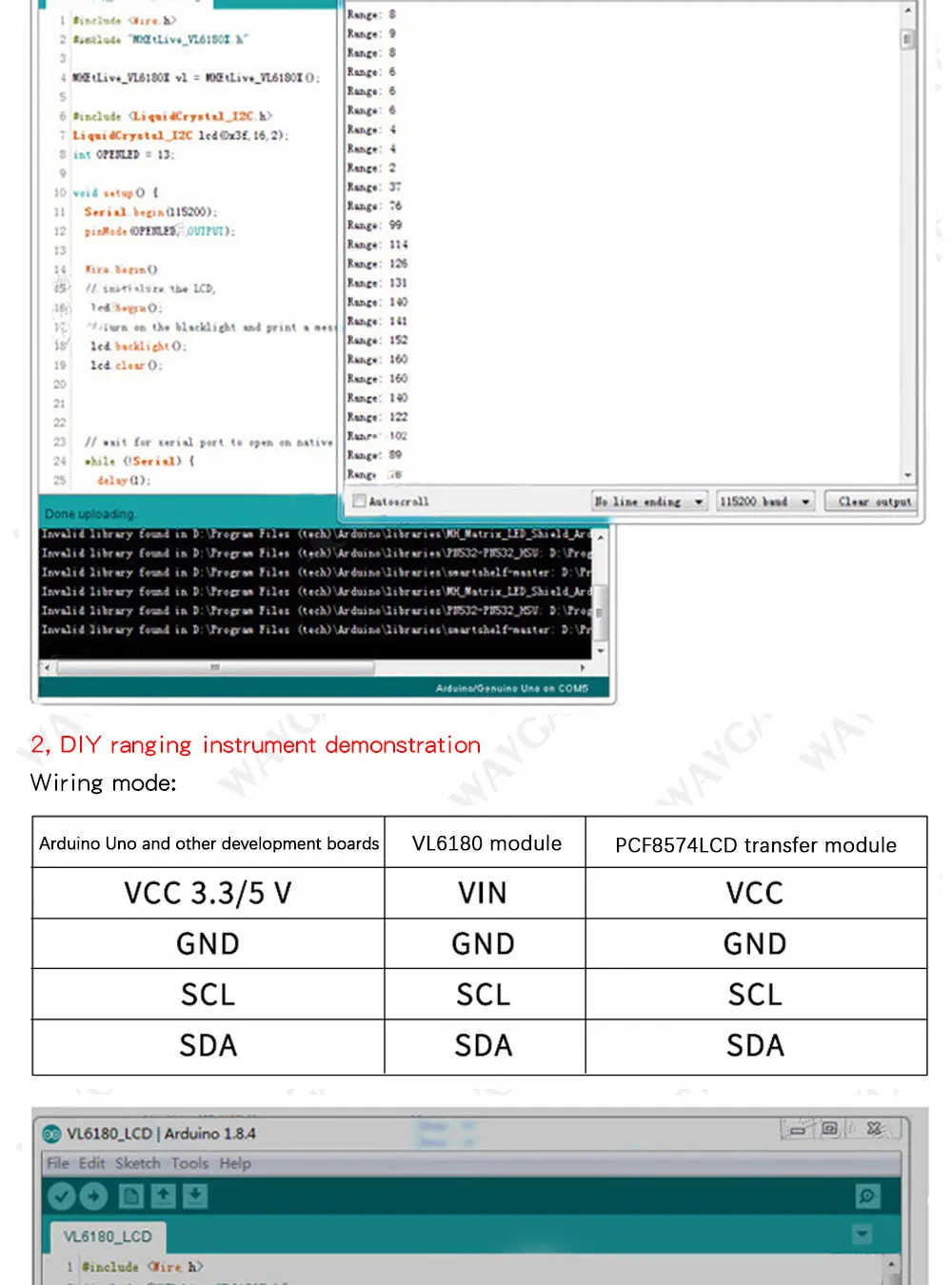The width and height of the screenshot is (952, 1285).
Task: Click code line 'void setup() {'
Action: point(115,192)
